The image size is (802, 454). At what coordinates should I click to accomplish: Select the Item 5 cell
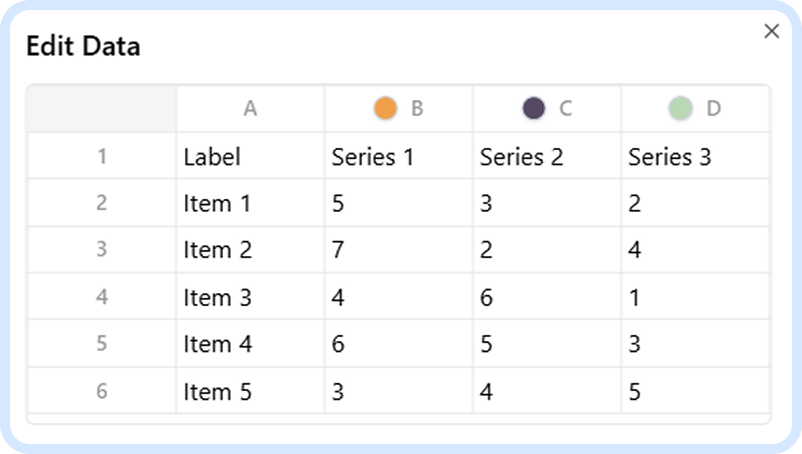click(x=250, y=391)
